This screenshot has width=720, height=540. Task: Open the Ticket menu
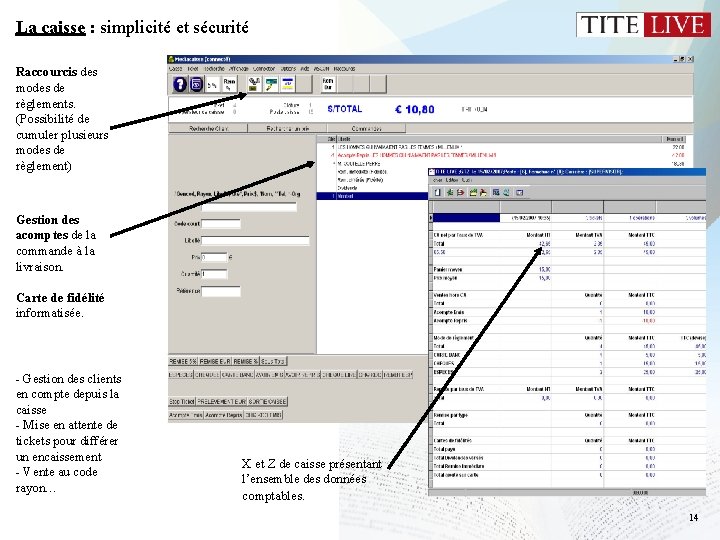click(x=193, y=68)
